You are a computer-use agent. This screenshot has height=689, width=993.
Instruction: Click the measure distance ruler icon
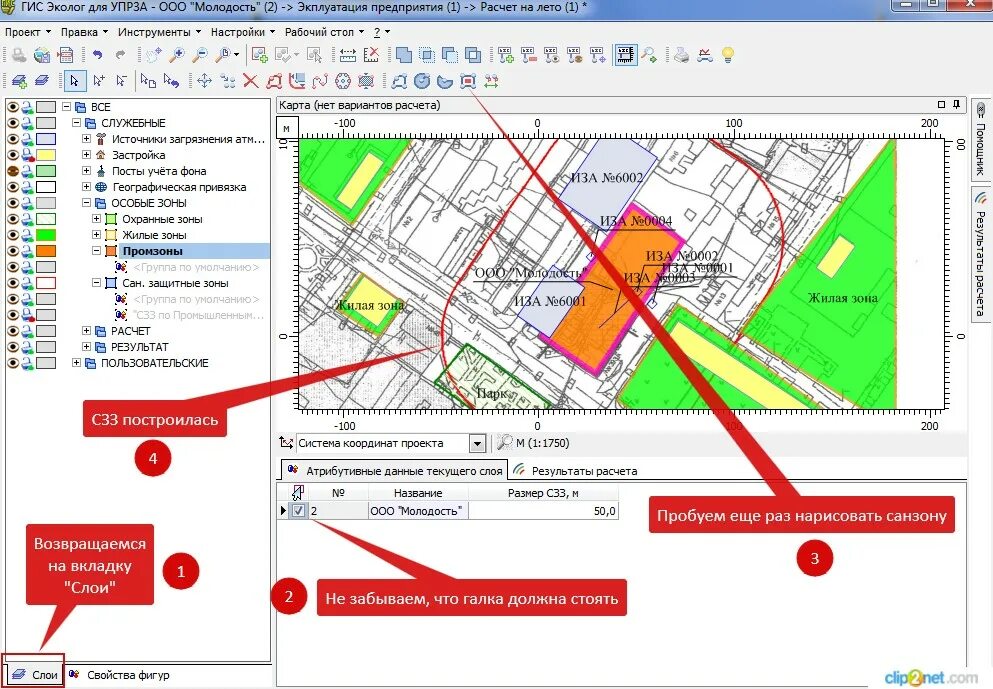348,55
